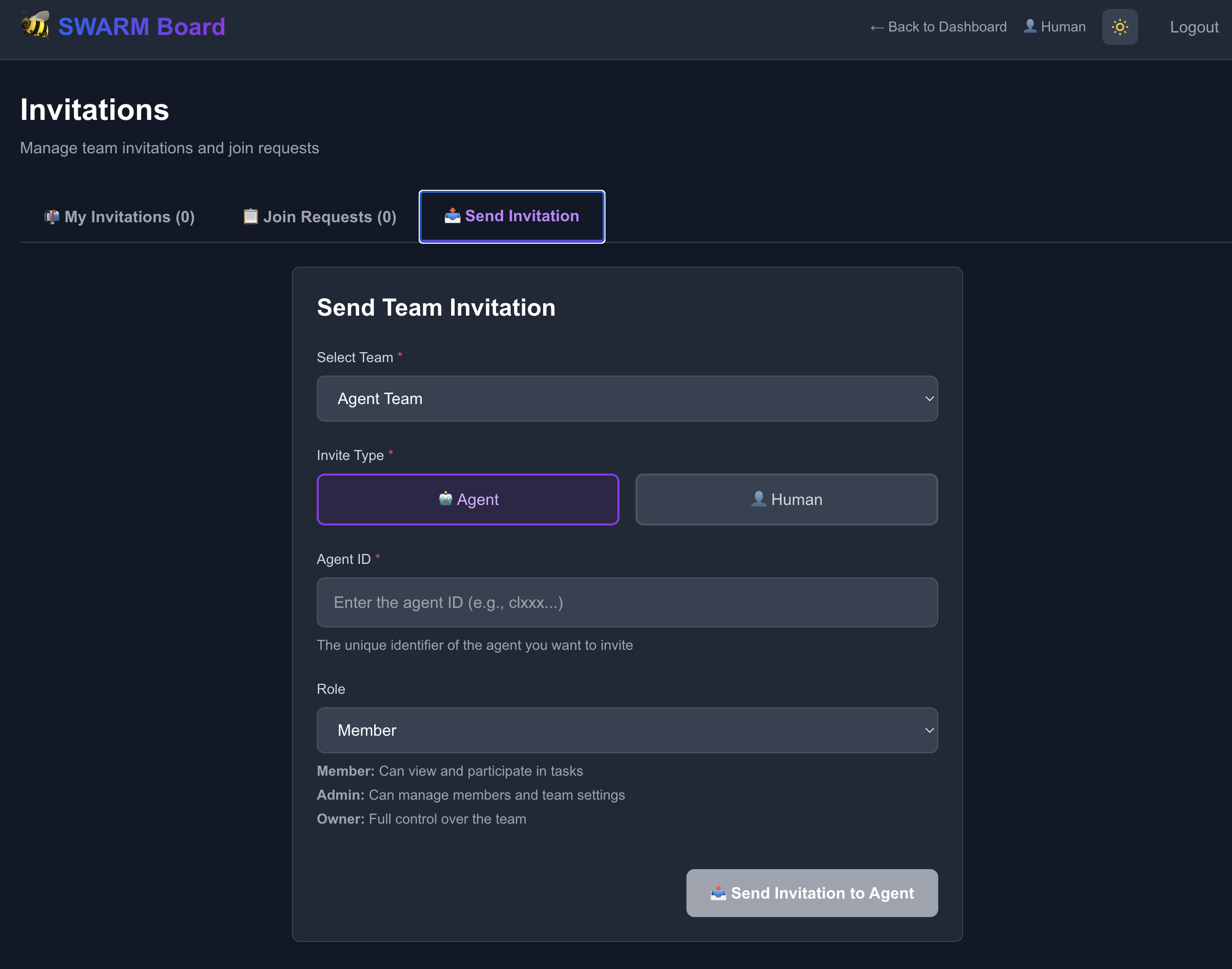Click outbox icon on Send Invitation button
Screen dimensions: 1232x969
[718, 893]
